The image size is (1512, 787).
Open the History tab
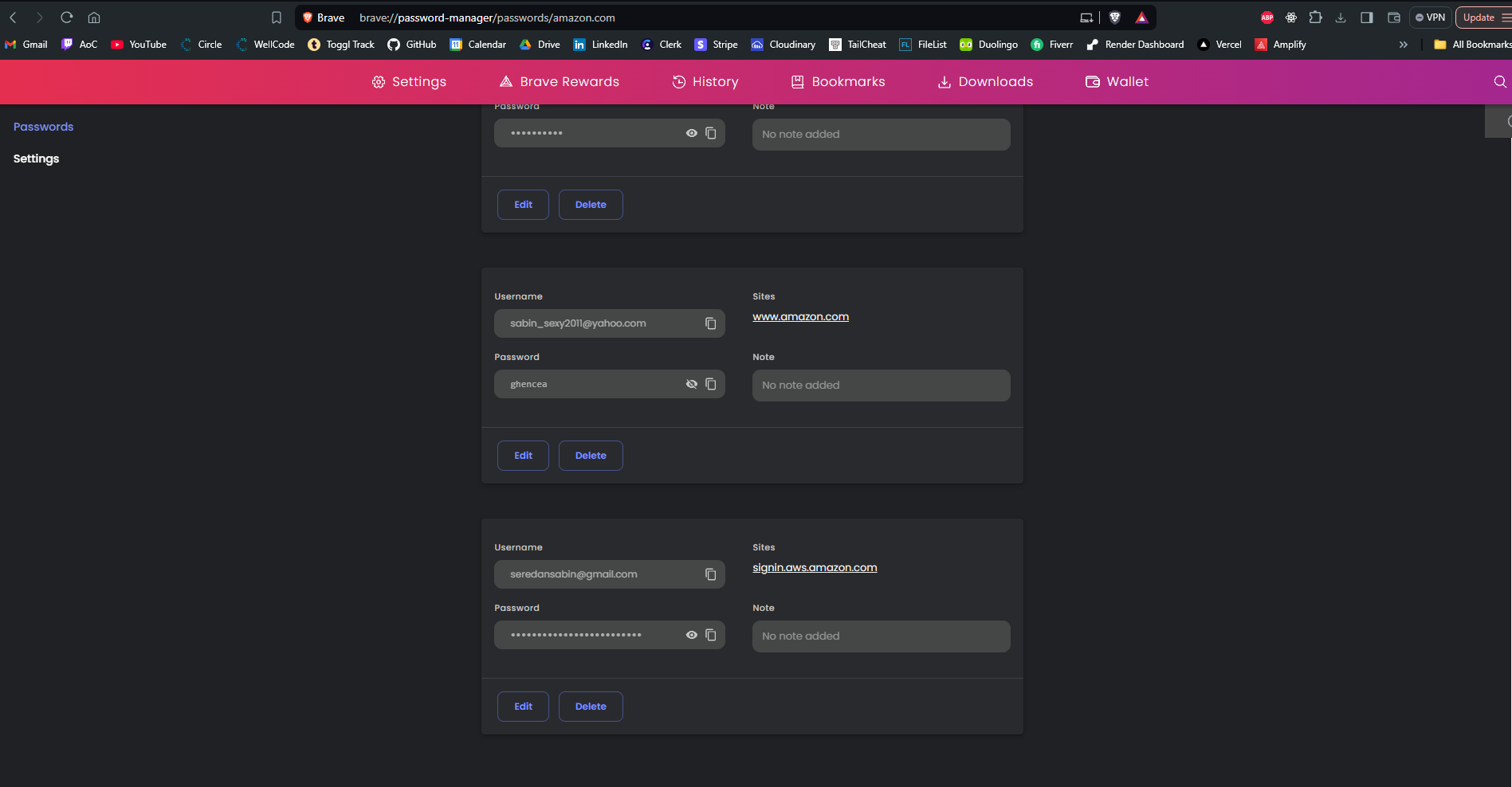pyautogui.click(x=705, y=82)
